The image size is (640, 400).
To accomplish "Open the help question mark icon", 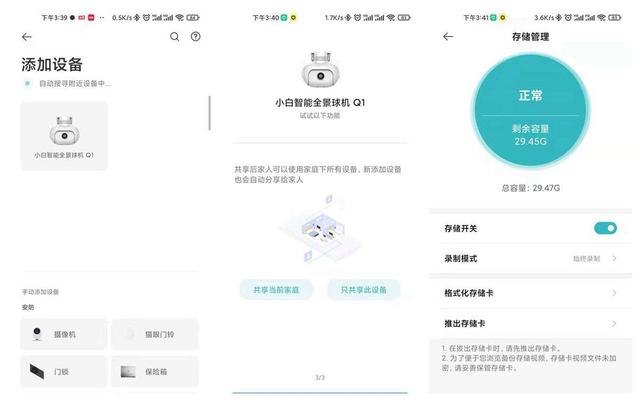I will point(196,37).
